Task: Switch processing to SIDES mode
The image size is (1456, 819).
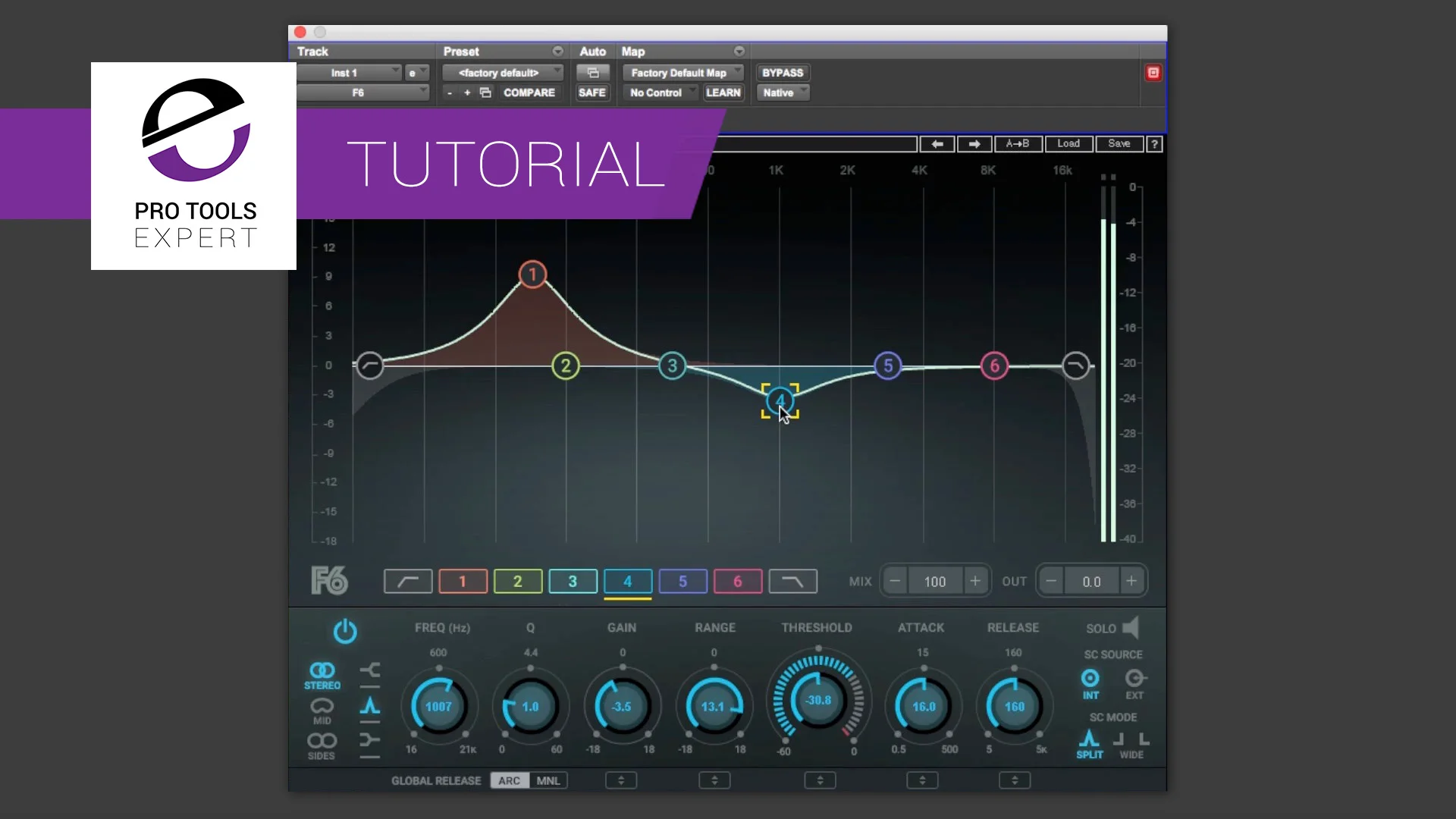Action: [x=322, y=745]
